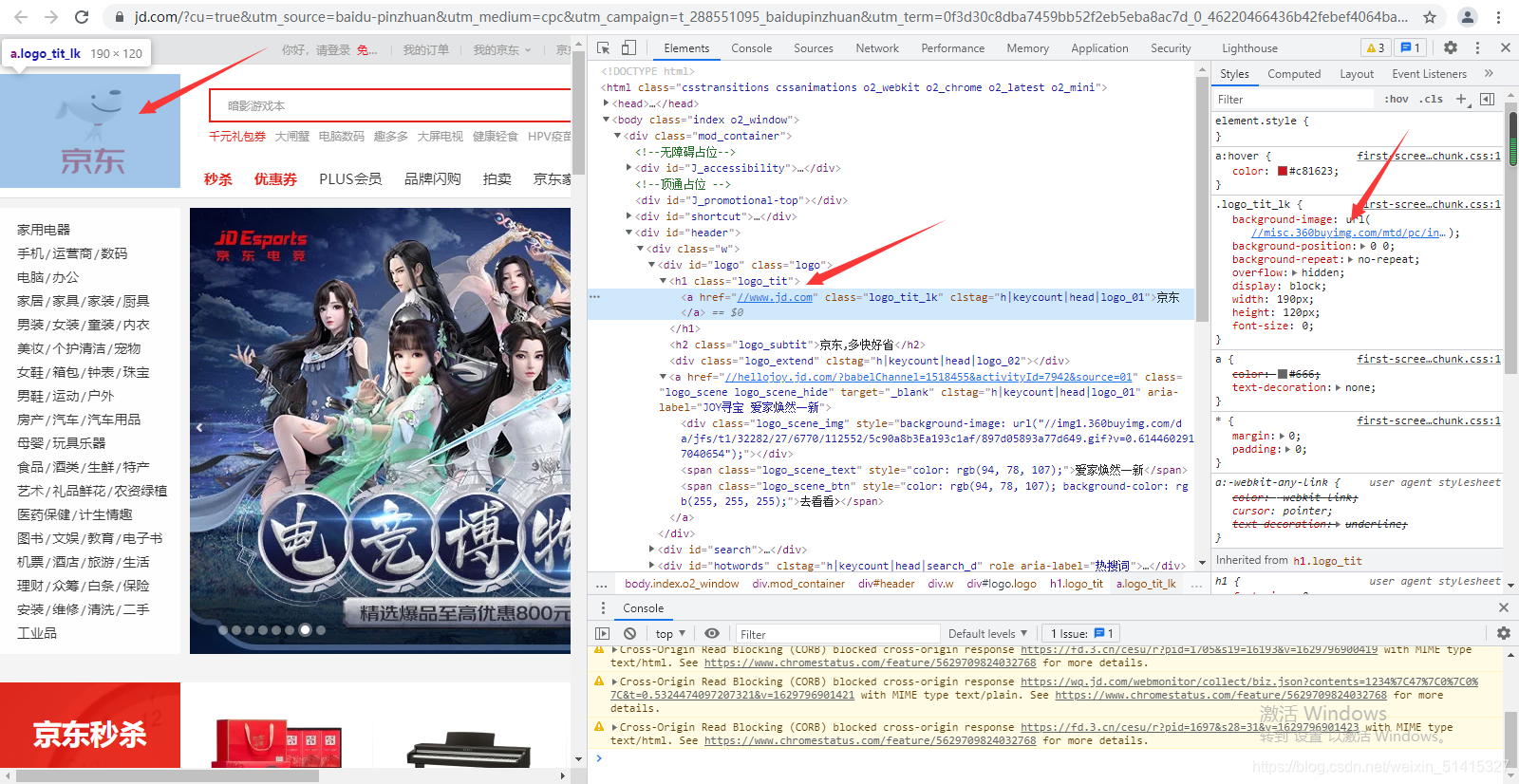
Task: Click the New Style Rule plus icon
Action: pos(1462,99)
